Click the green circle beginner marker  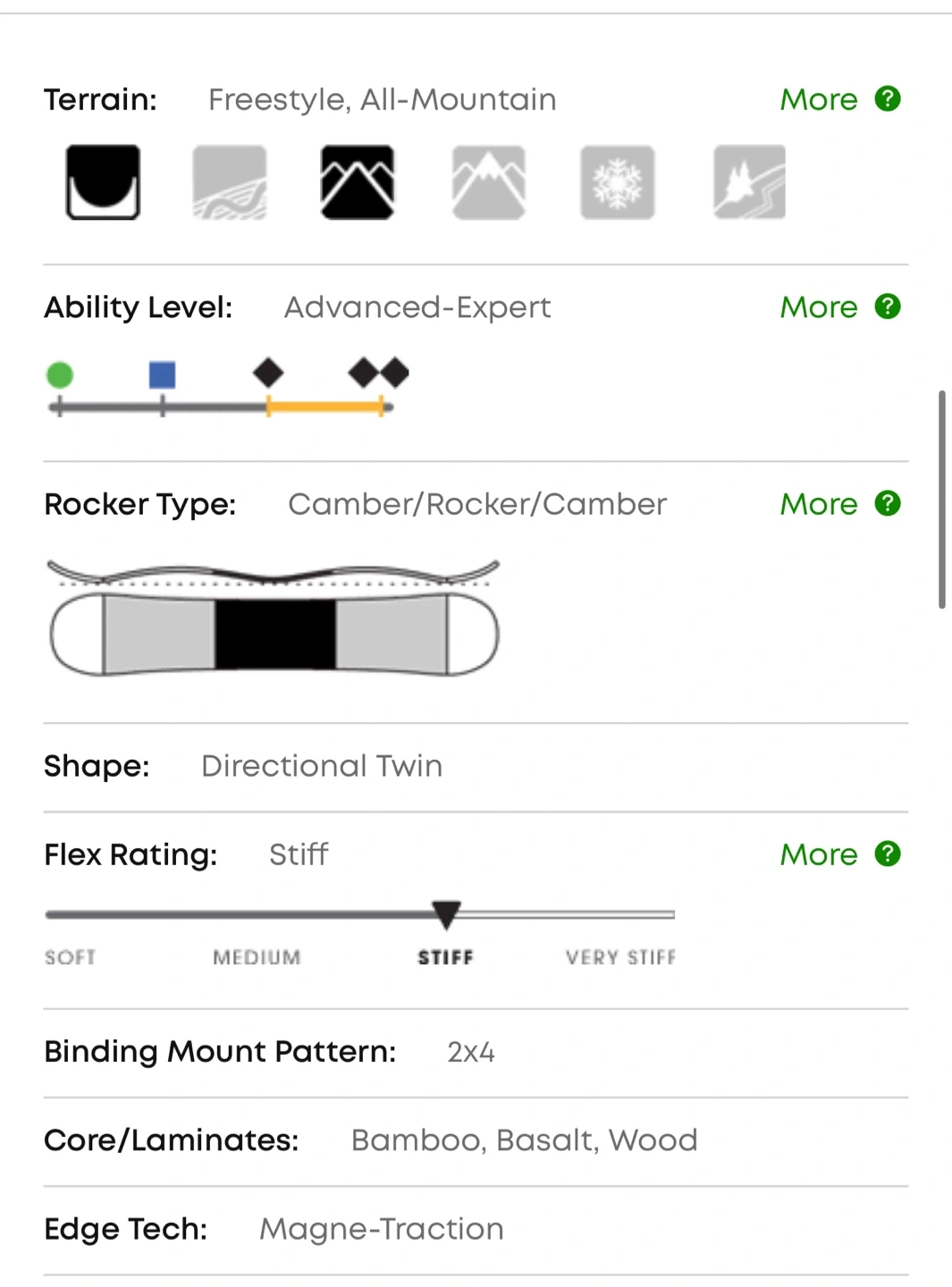pos(60,374)
